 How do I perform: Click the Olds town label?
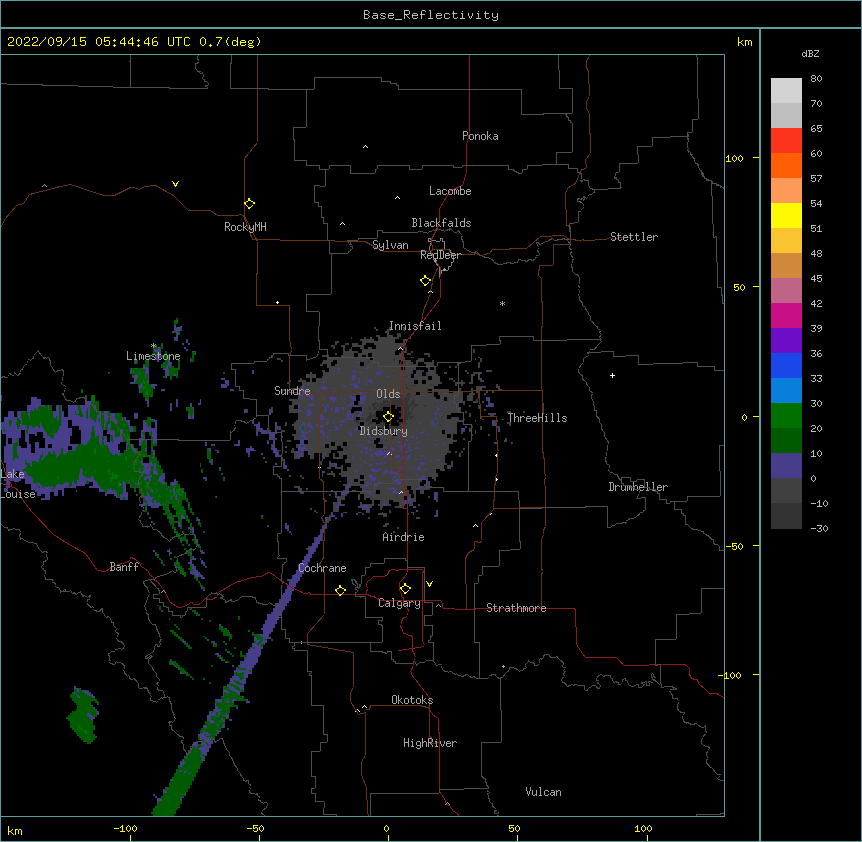click(388, 394)
